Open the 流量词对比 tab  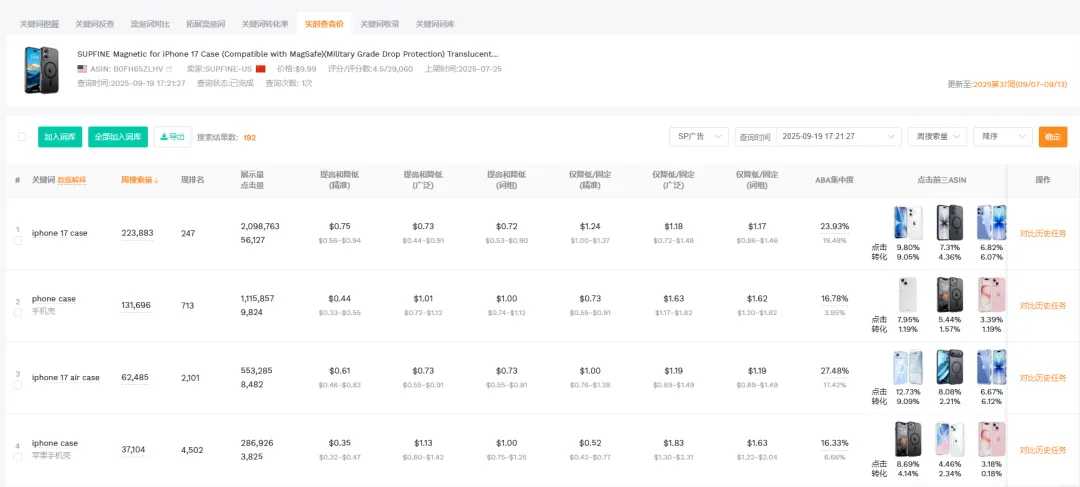(150, 24)
